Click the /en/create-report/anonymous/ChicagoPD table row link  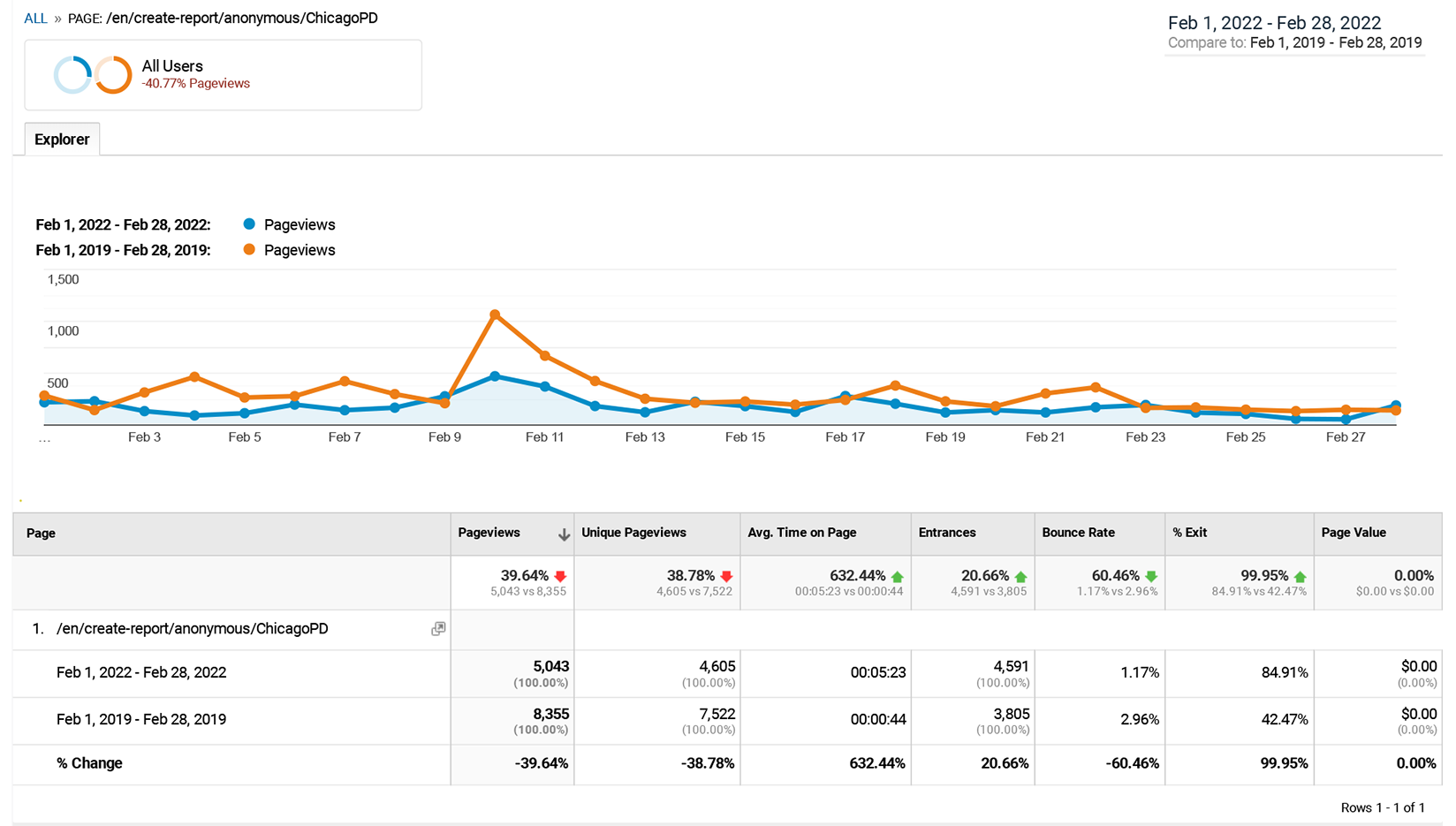tap(193, 629)
